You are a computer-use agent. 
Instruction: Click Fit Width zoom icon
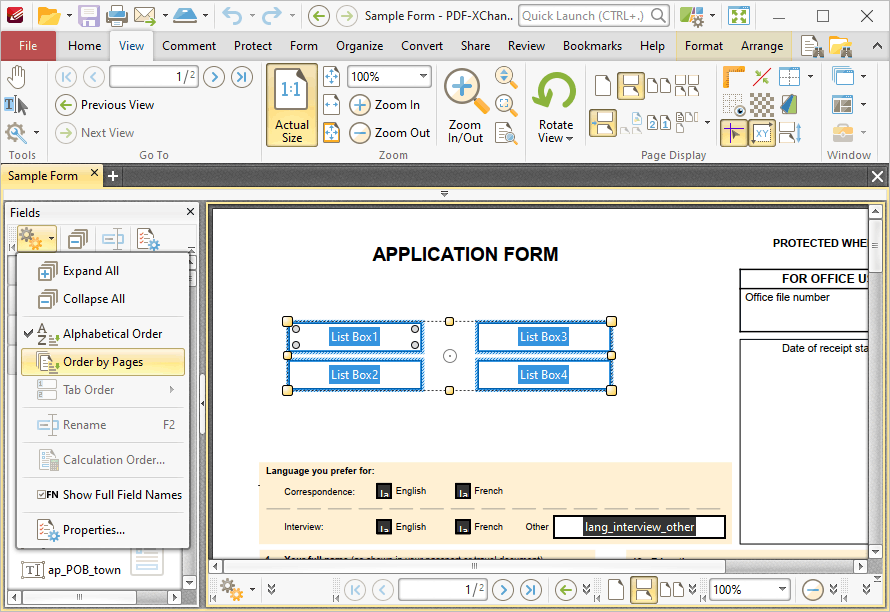(x=331, y=104)
